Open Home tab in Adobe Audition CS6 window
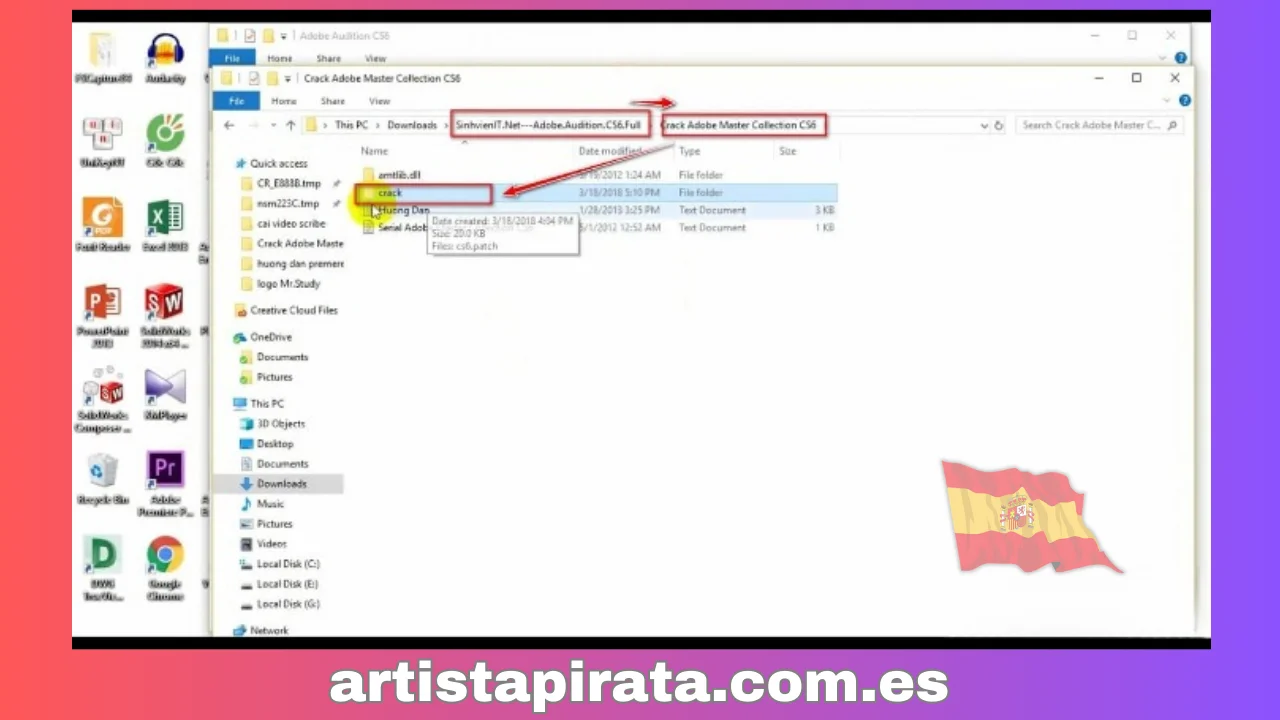Viewport: 1280px width, 720px height. click(x=280, y=58)
